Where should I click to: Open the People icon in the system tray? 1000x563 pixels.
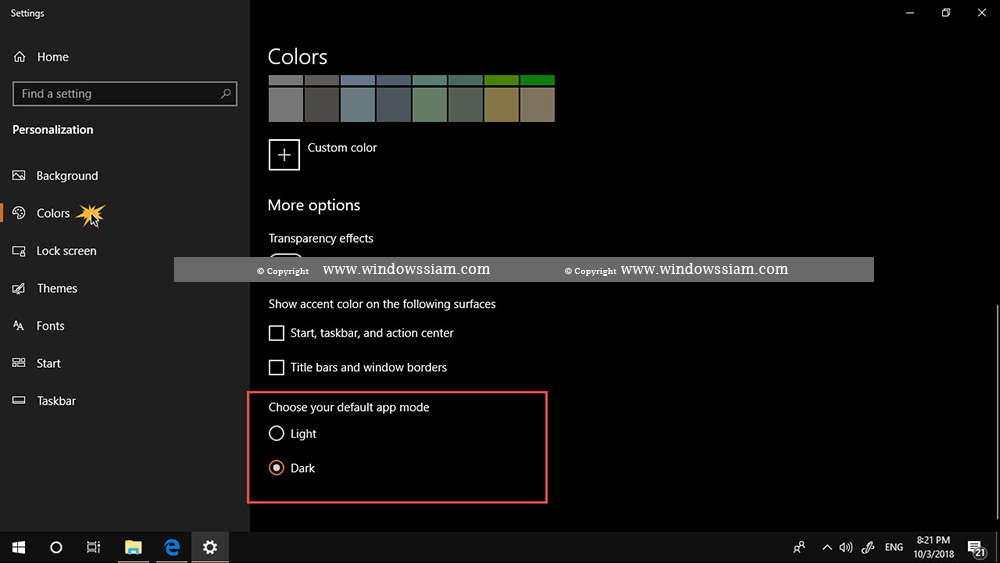click(x=798, y=547)
